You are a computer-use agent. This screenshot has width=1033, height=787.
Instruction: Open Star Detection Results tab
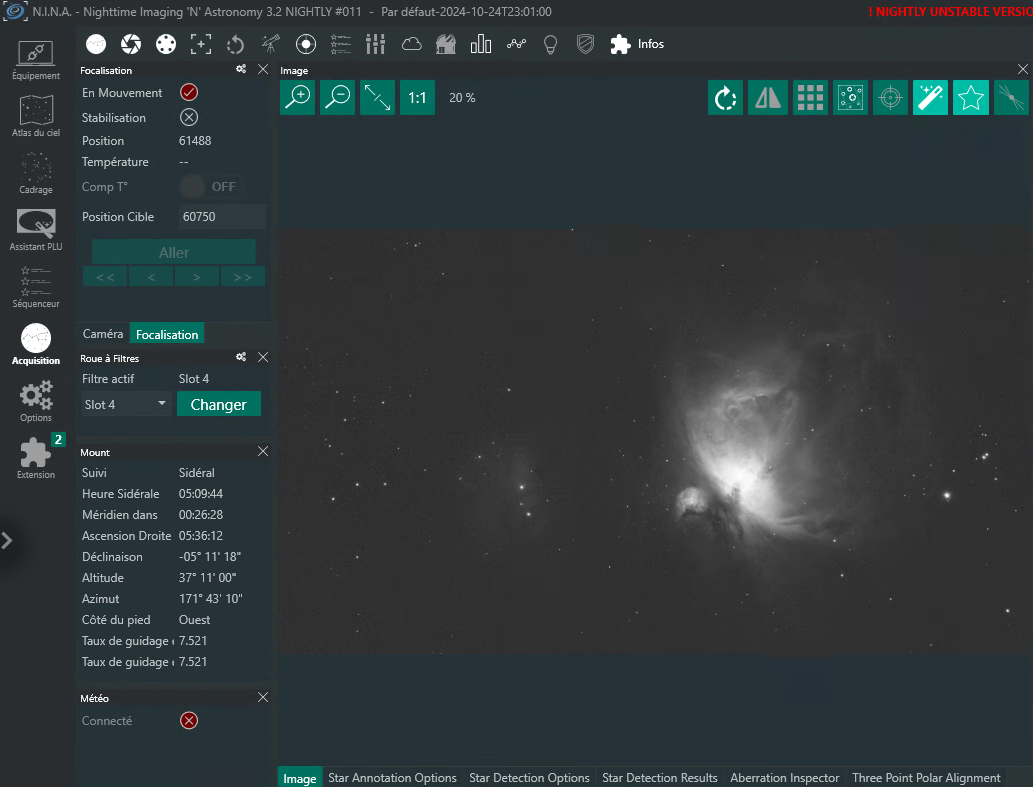click(659, 778)
